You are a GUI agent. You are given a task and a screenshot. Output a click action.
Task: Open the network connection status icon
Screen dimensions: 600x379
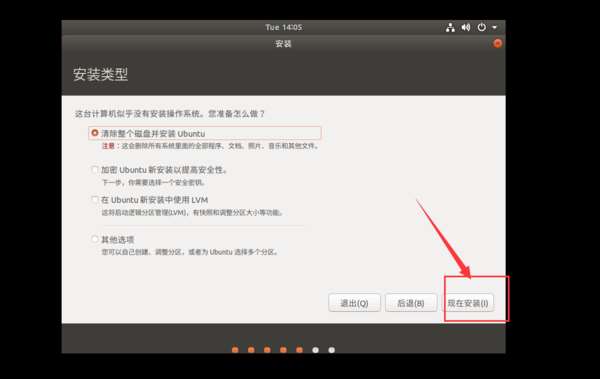click(x=450, y=27)
